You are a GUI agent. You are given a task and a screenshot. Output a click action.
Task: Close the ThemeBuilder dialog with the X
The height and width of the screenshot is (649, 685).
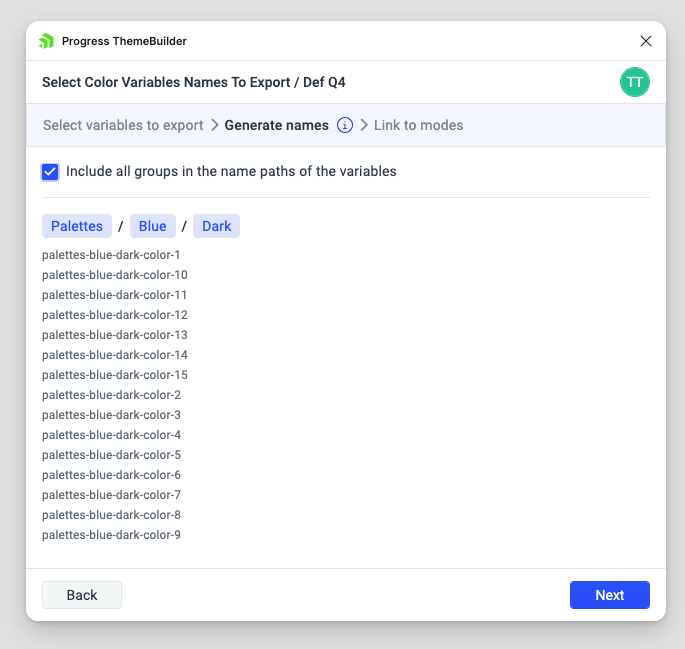(646, 41)
